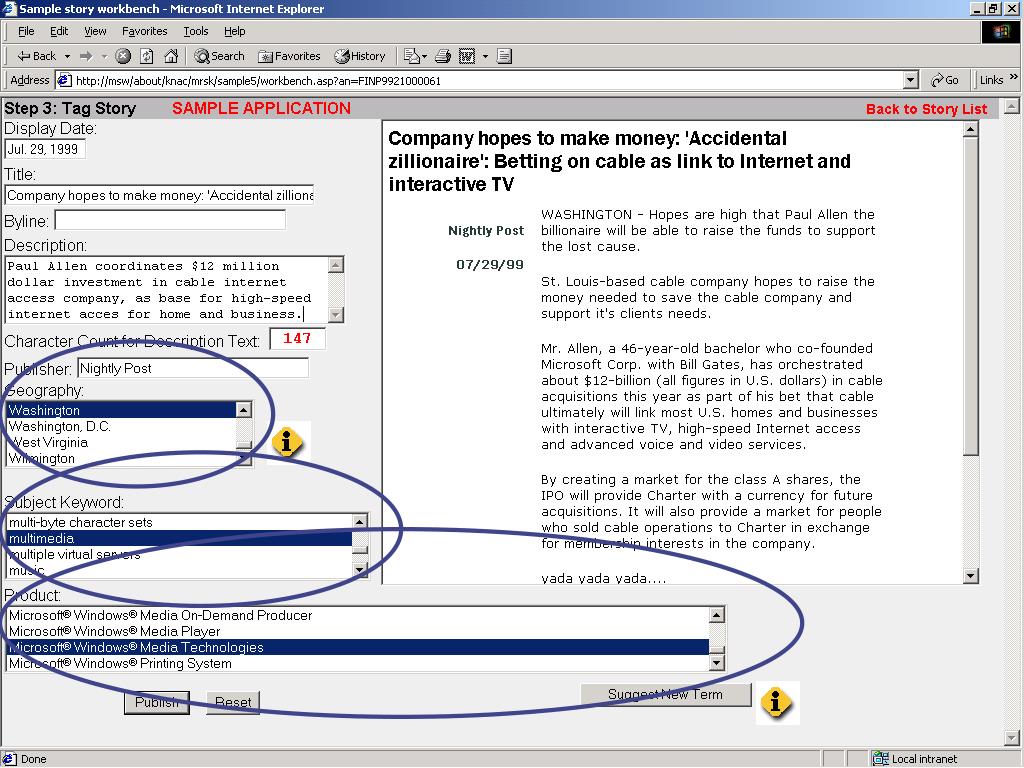The width and height of the screenshot is (1024, 768).
Task: Click the Refresh page icon
Action: [x=147, y=56]
